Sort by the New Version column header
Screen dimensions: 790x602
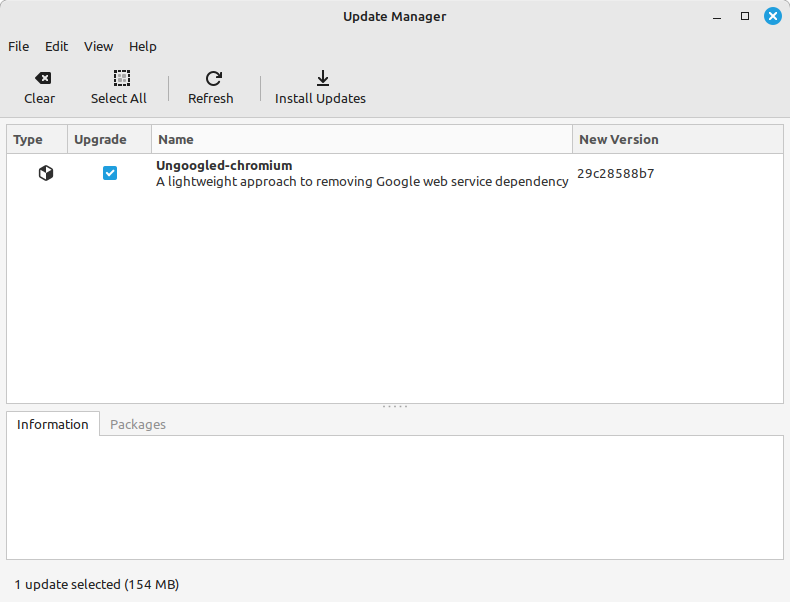point(678,140)
